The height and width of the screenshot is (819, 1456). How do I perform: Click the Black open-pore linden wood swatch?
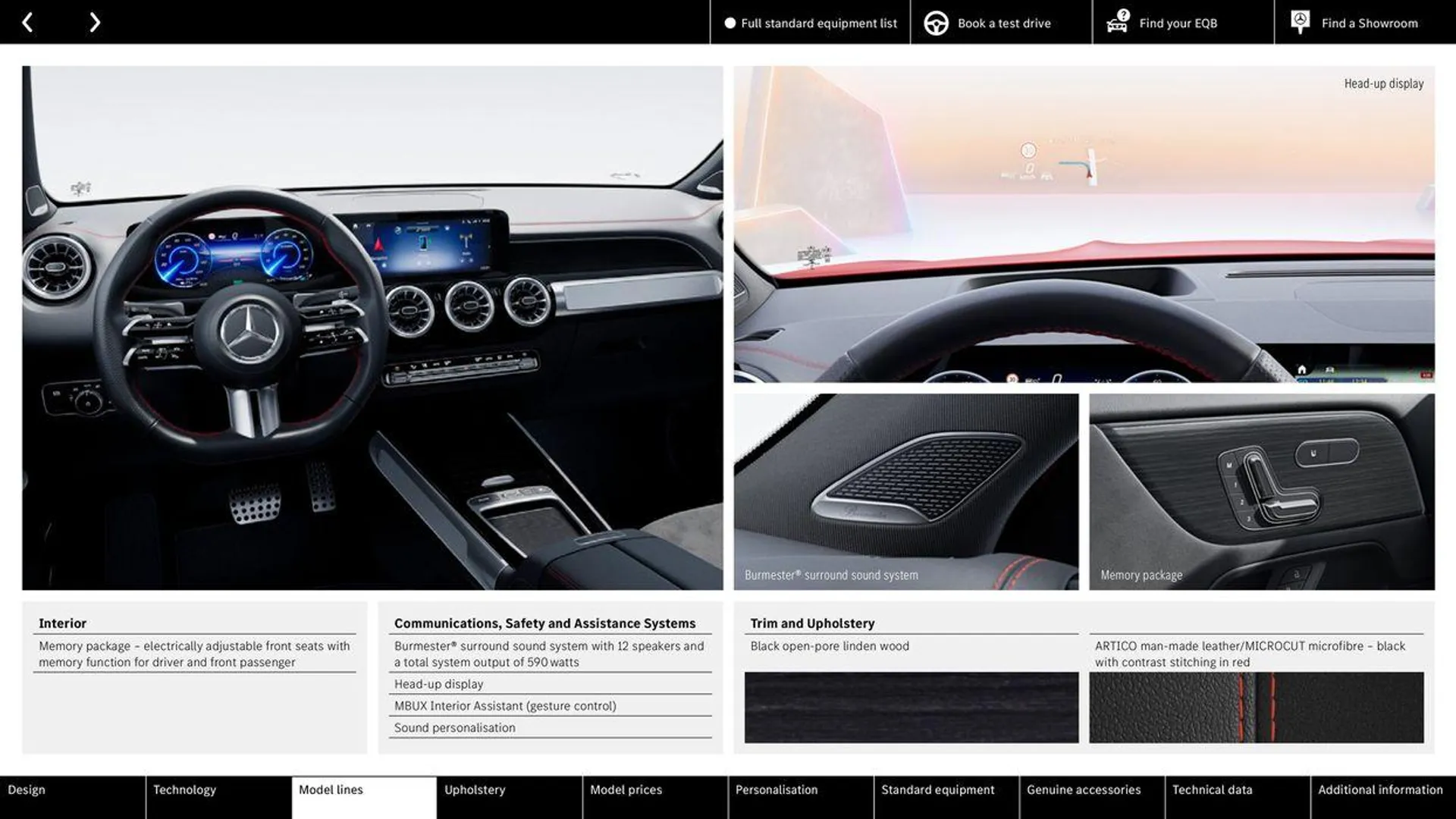pyautogui.click(x=911, y=708)
